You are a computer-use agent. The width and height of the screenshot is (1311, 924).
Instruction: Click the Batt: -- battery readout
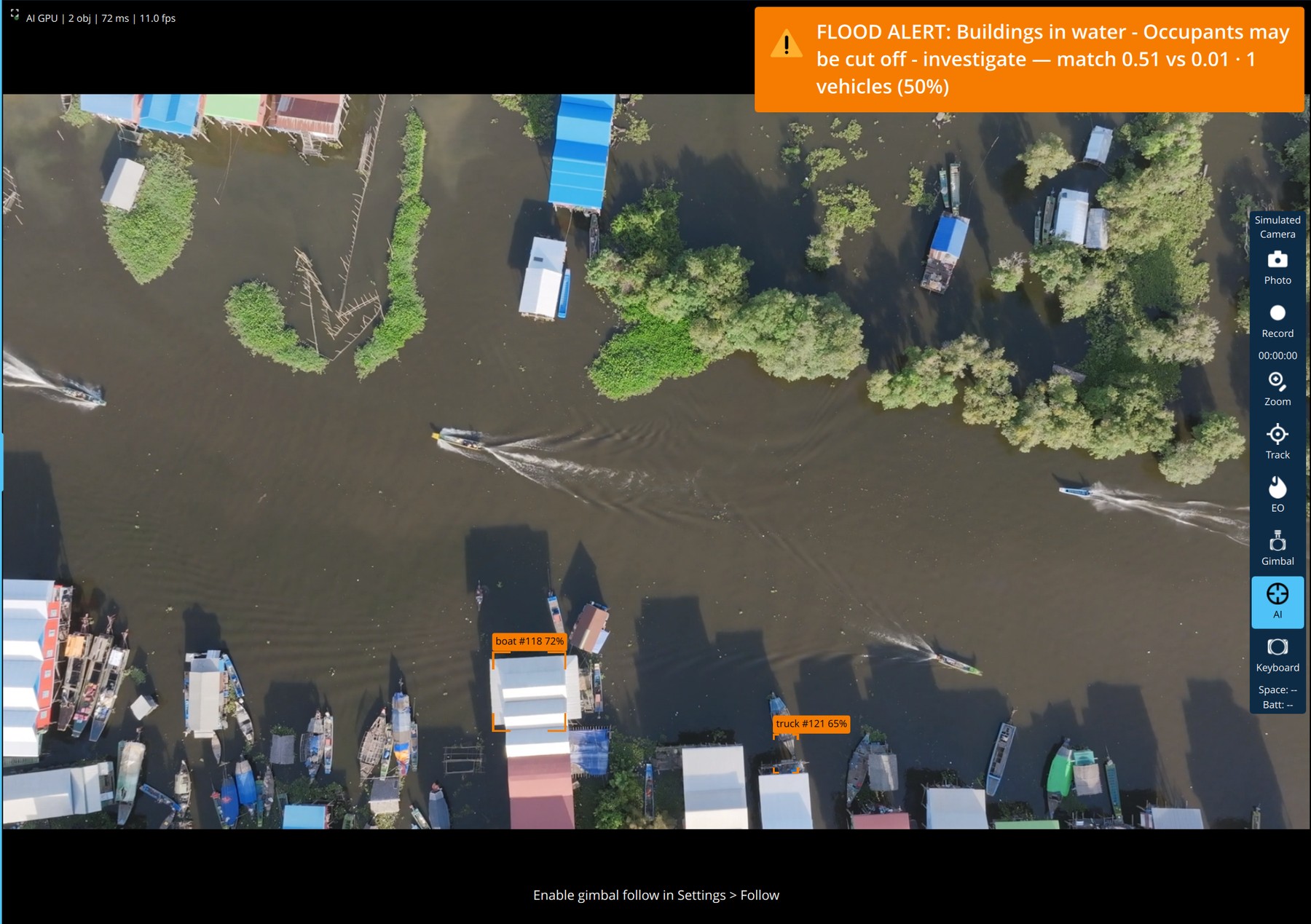coord(1277,705)
